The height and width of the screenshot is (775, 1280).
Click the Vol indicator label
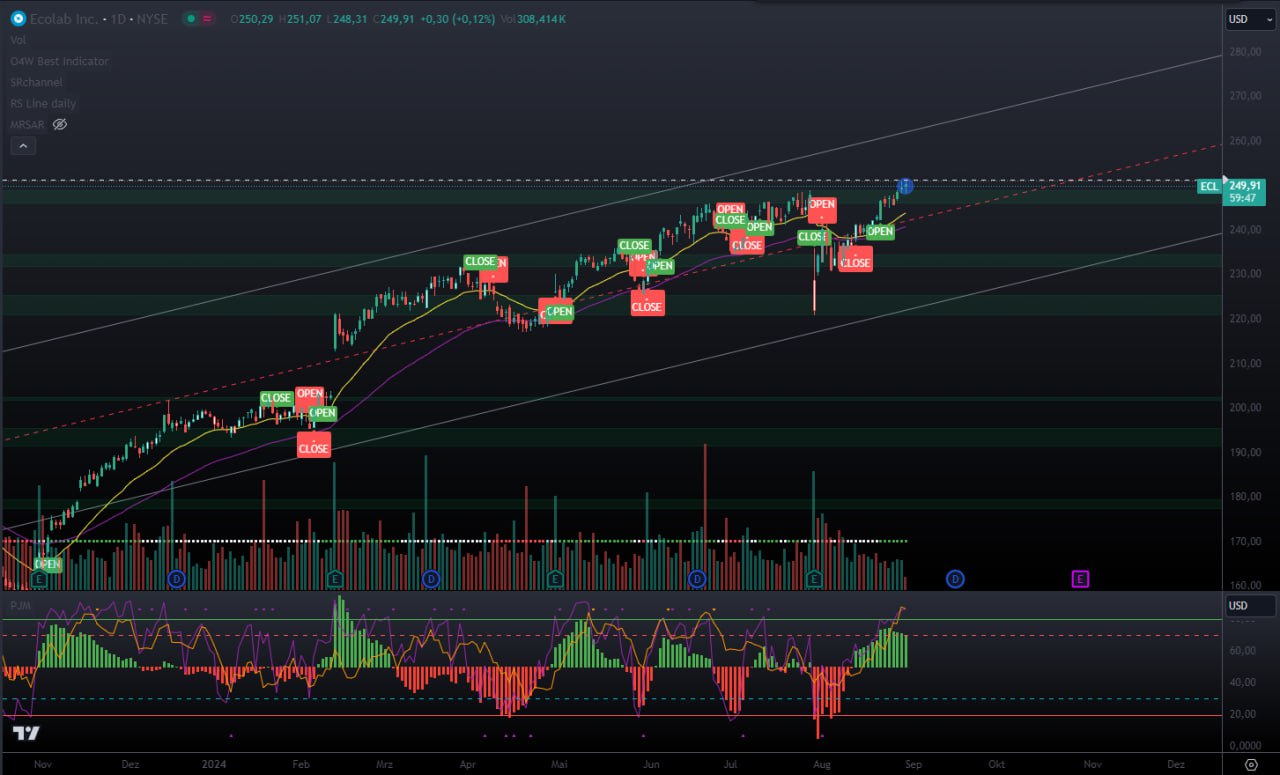[x=18, y=40]
